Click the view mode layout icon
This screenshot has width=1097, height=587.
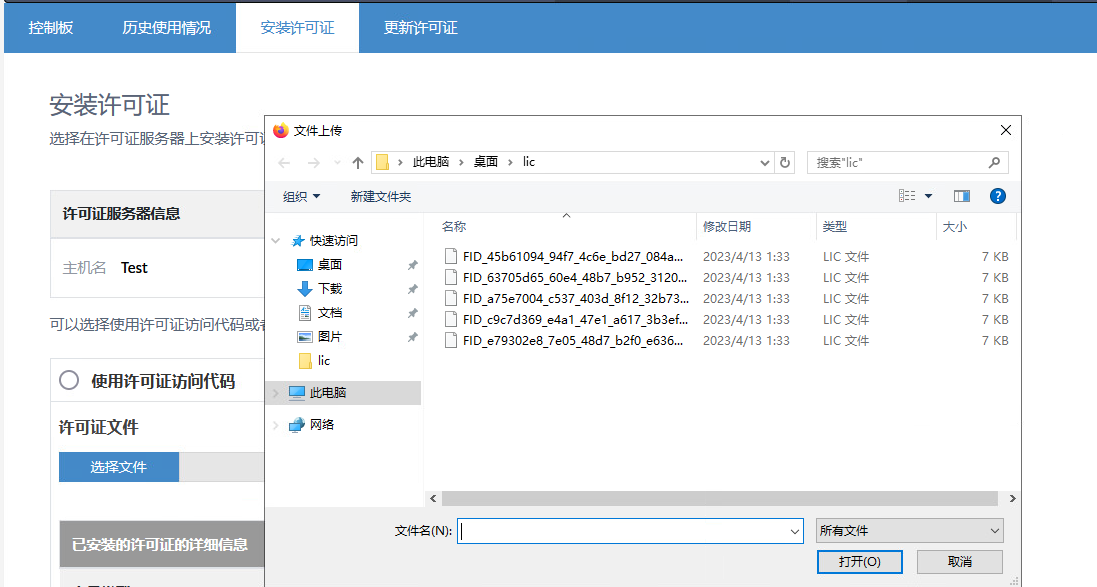(907, 196)
